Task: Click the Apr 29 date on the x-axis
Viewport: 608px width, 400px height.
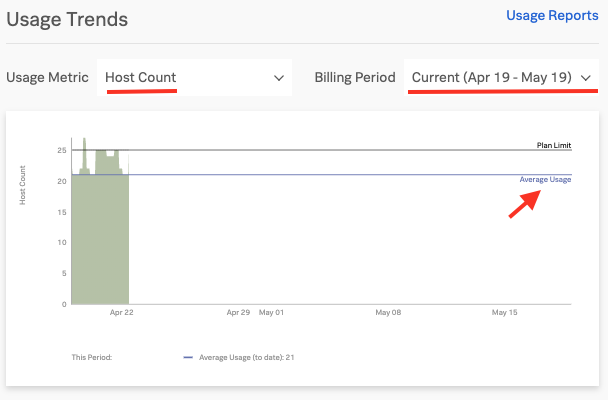Action: point(238,312)
